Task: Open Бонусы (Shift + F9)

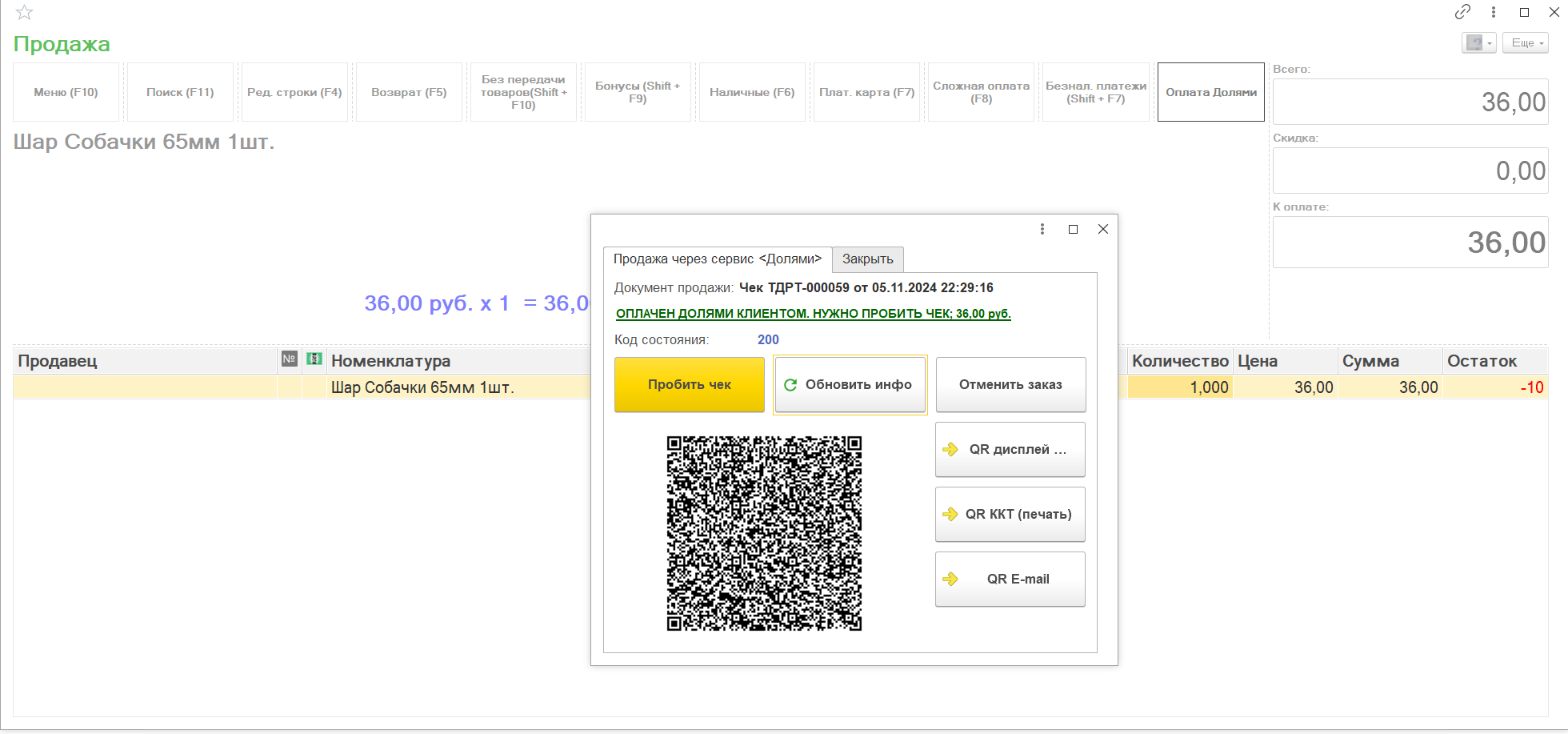Action: (x=638, y=92)
